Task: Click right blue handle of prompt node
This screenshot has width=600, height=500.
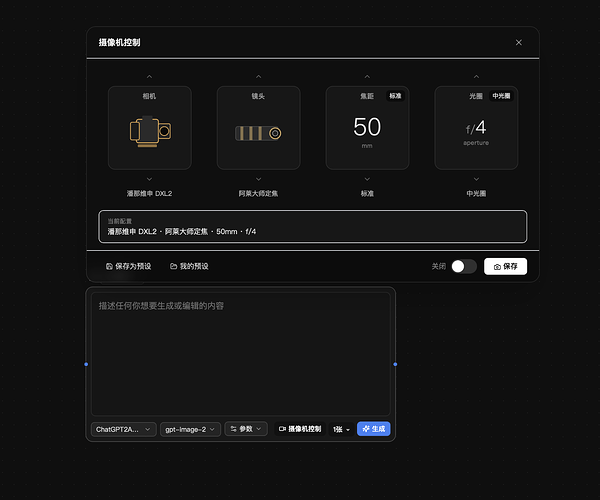Action: pos(395,364)
